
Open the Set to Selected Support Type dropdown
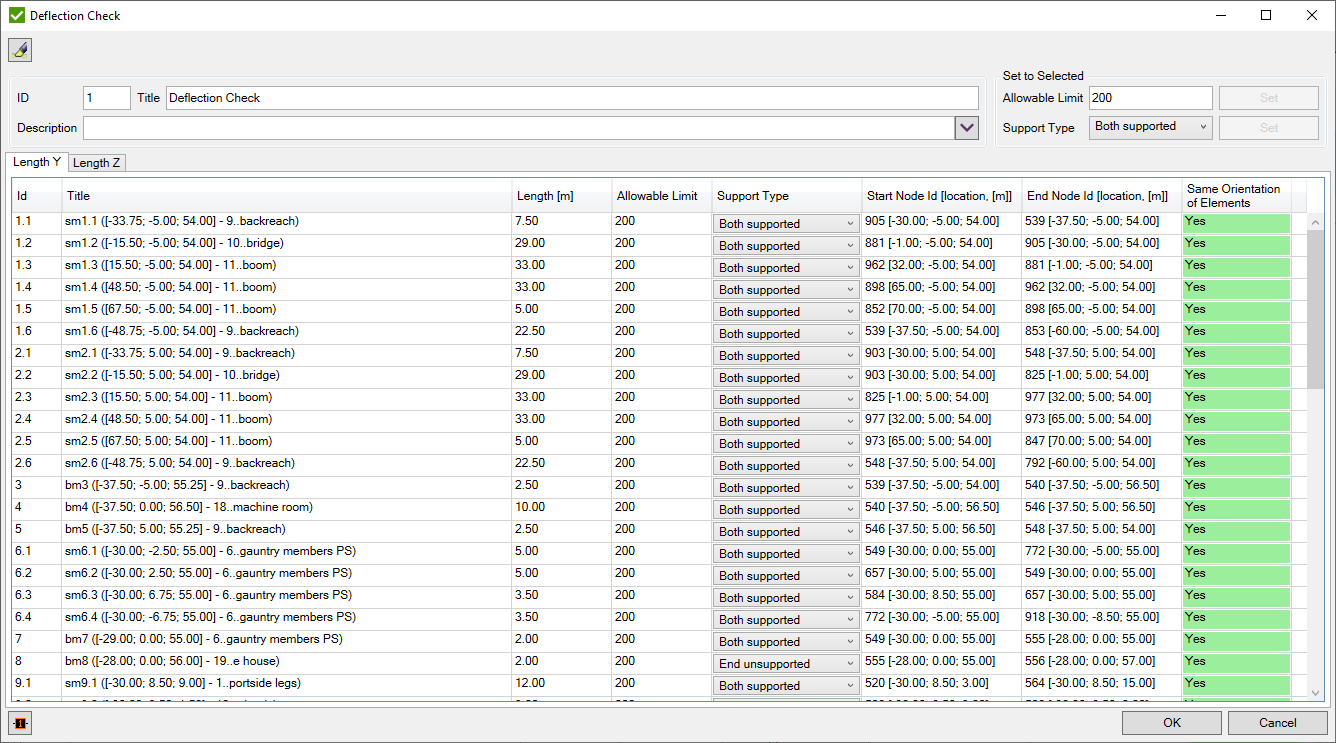coord(1150,127)
